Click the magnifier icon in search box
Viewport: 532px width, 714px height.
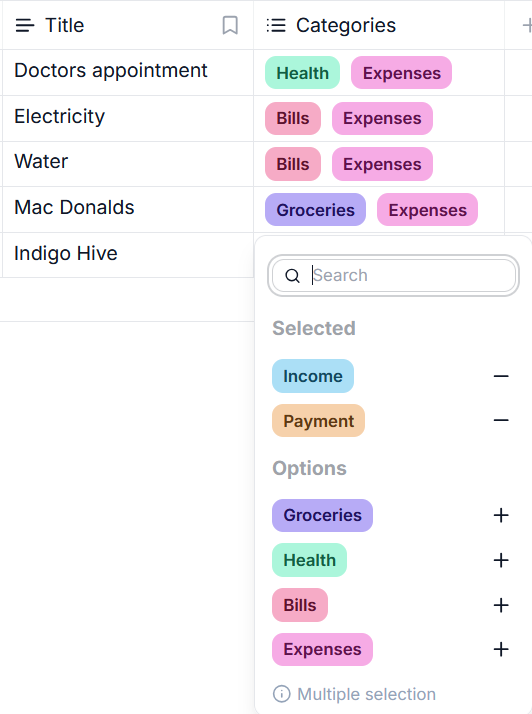click(292, 275)
